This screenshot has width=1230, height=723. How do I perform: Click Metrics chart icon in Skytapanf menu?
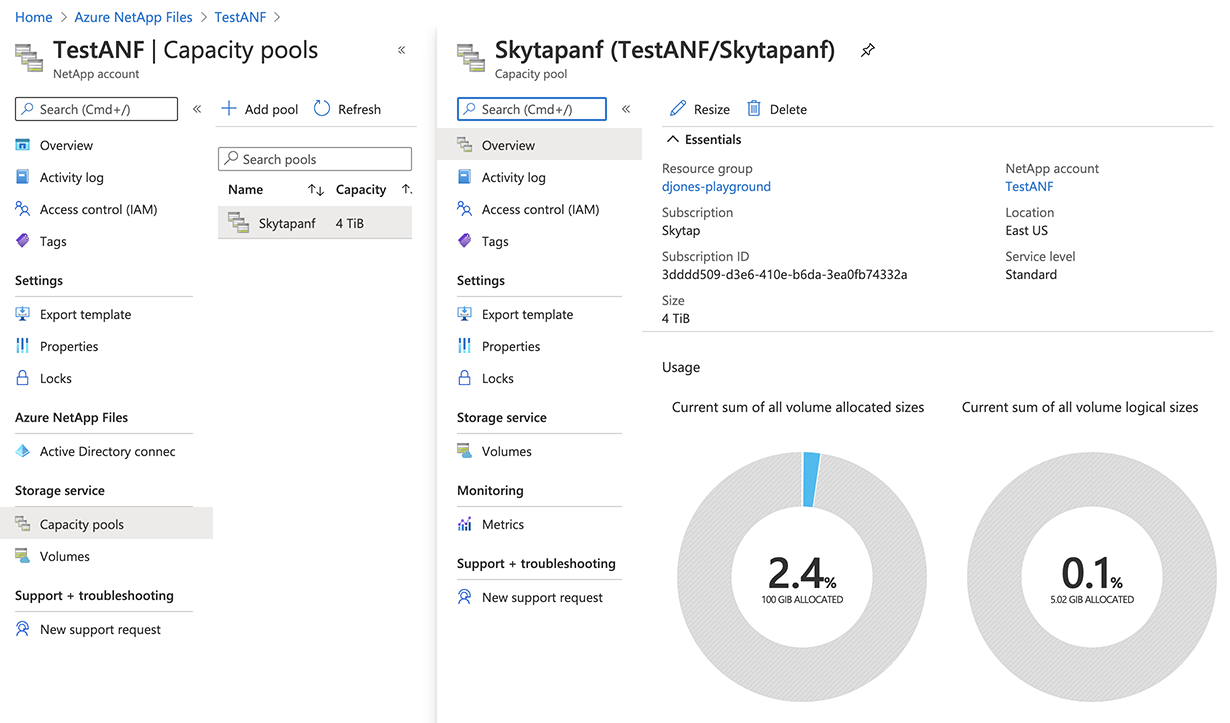coord(465,524)
